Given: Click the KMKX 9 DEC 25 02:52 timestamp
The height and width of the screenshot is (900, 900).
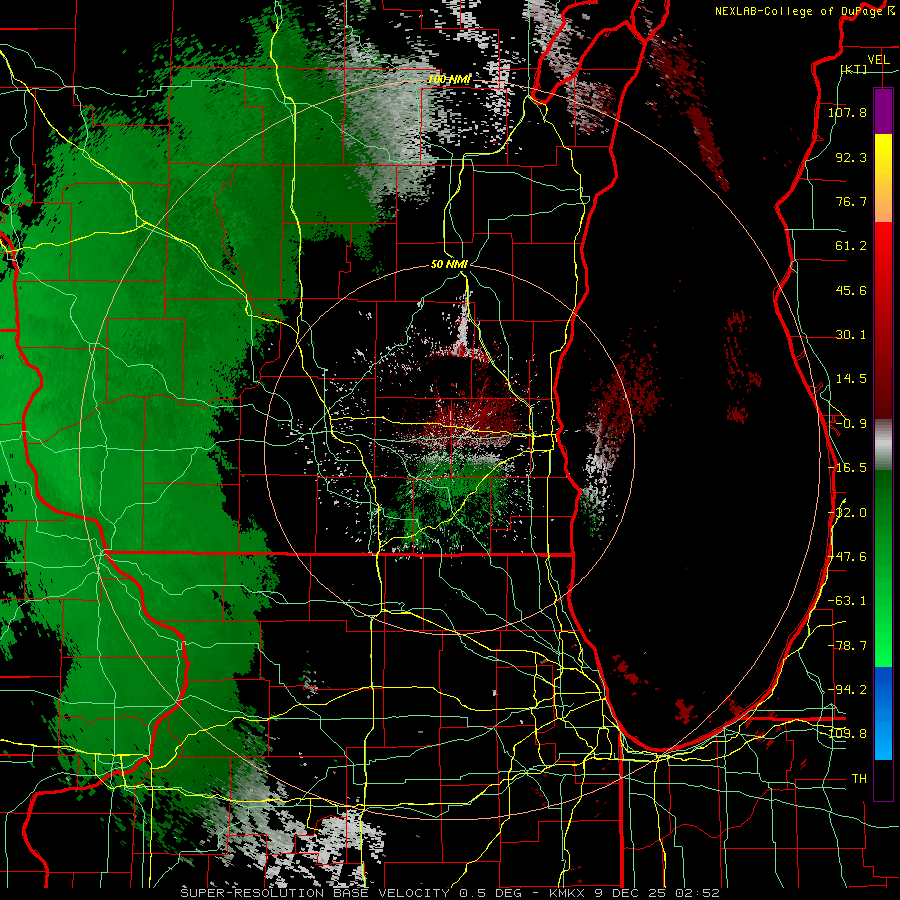Looking at the screenshot, I should (x=634, y=893).
